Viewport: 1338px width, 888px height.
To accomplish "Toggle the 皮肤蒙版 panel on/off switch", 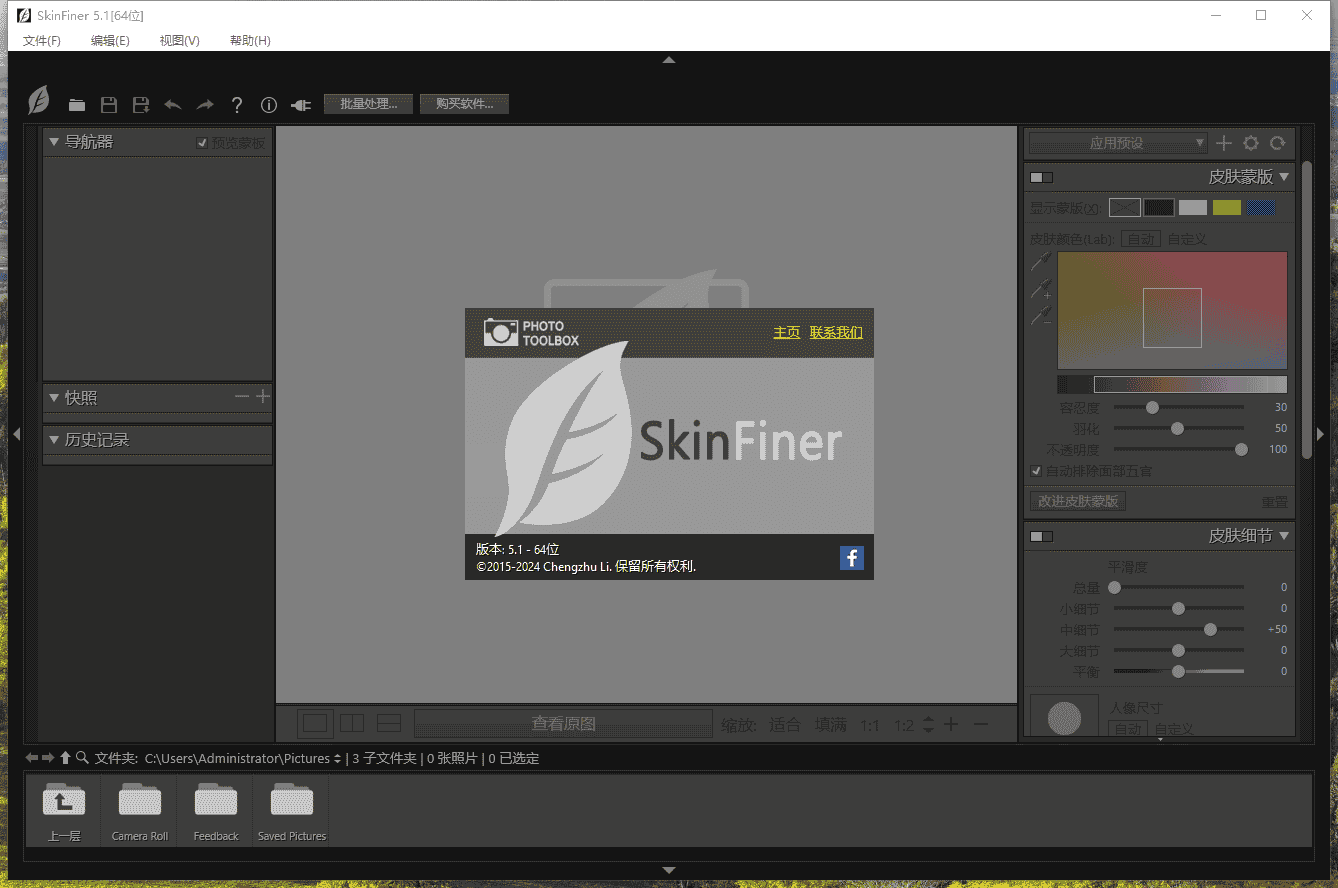I will click(x=1040, y=176).
